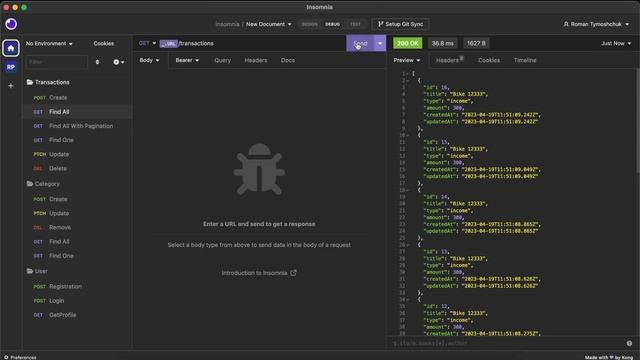Click the URL field with /transactions
Image resolution: width=640 pixels, height=360 pixels.
tap(251, 43)
